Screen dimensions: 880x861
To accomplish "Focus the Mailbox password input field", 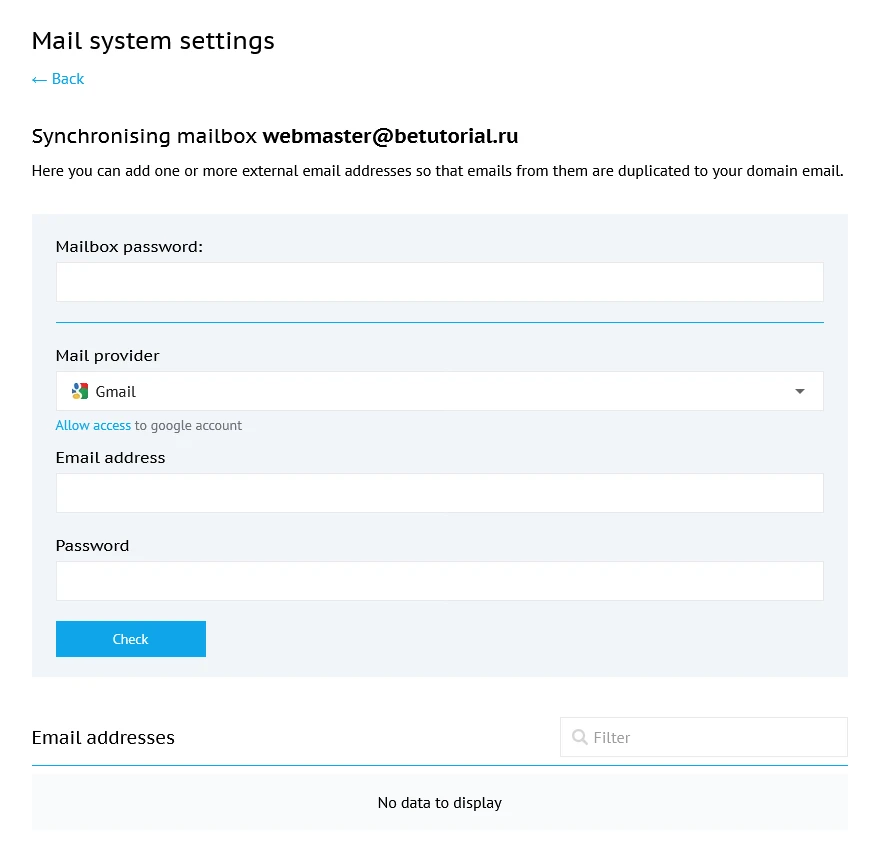I will [x=439, y=282].
